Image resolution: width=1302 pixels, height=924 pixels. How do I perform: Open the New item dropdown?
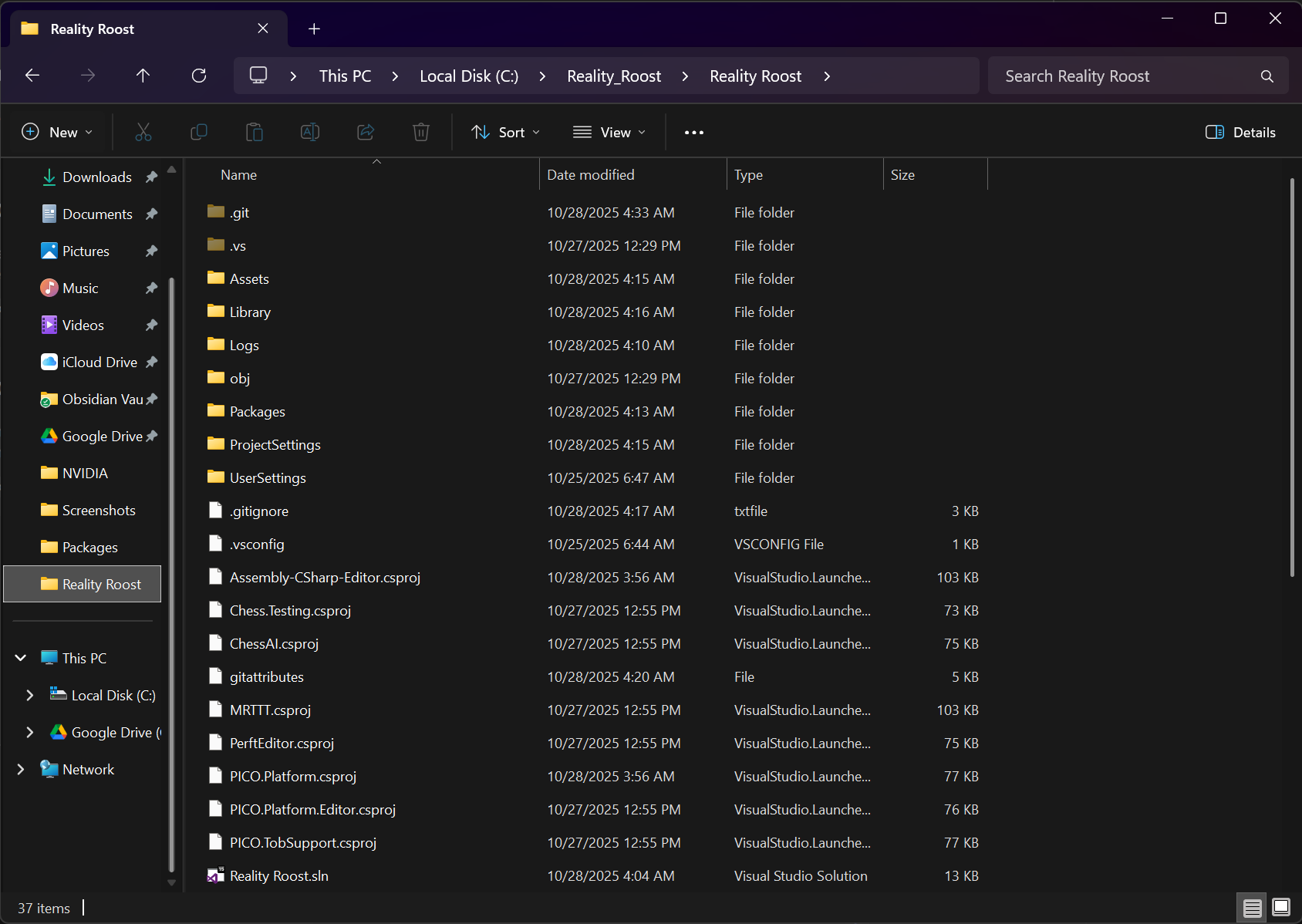pyautogui.click(x=58, y=132)
